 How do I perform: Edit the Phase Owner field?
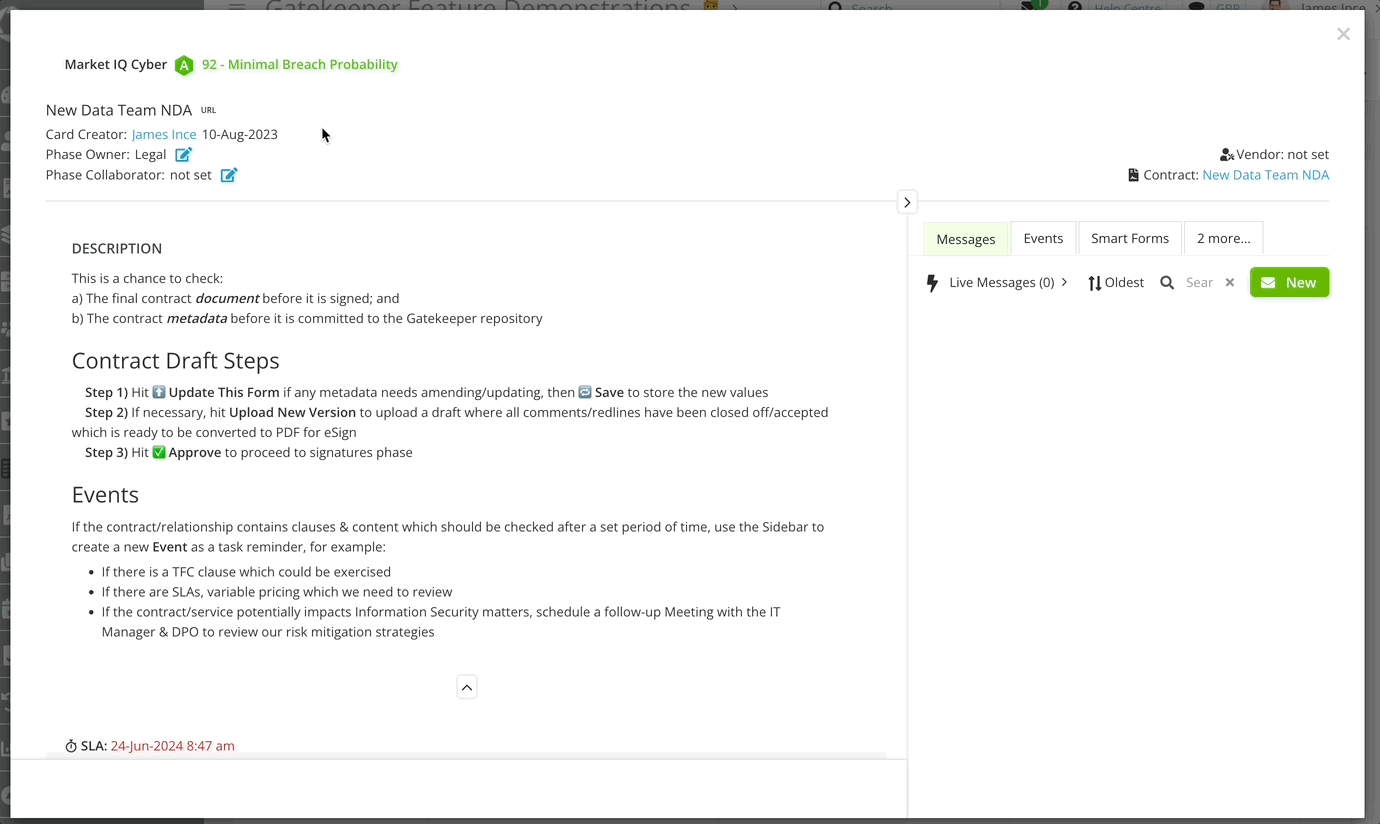pos(183,154)
